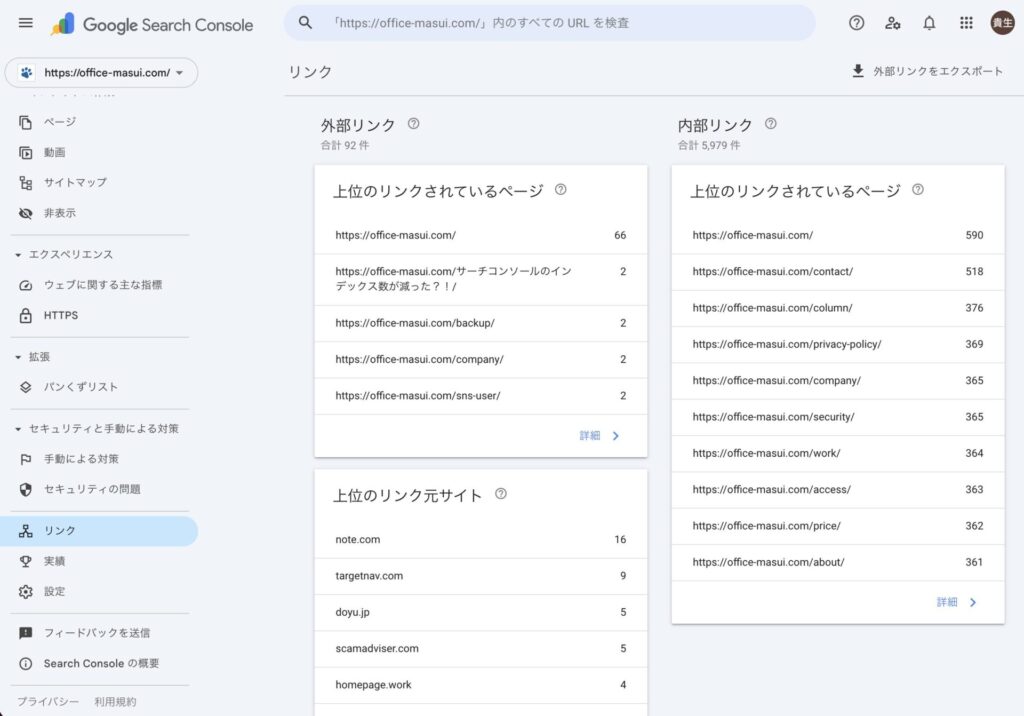Click help icon beside 上位のリンク元サイト
1024x716 pixels.
click(x=501, y=494)
